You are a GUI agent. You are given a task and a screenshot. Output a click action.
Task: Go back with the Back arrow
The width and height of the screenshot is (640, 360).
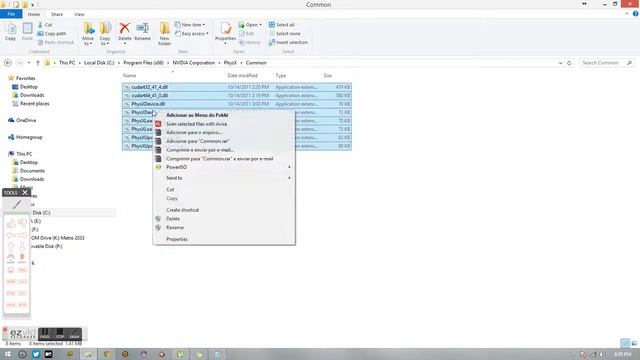[8, 63]
